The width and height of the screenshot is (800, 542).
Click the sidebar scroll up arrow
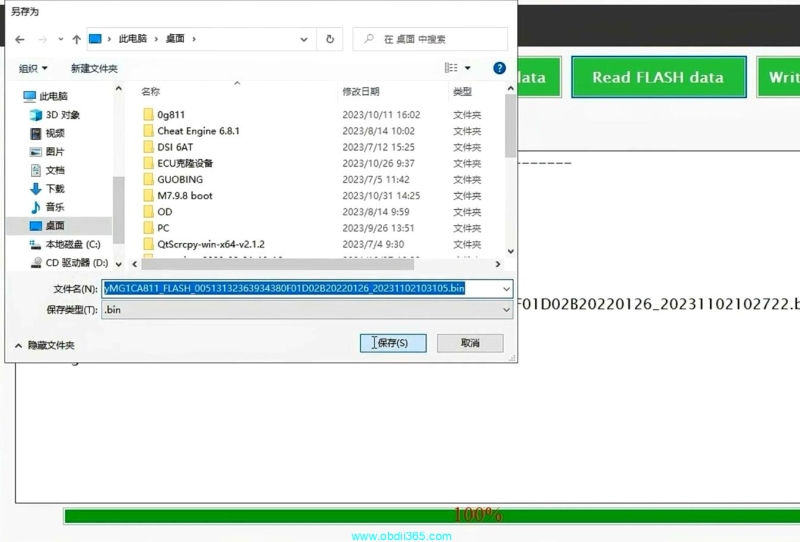click(118, 89)
